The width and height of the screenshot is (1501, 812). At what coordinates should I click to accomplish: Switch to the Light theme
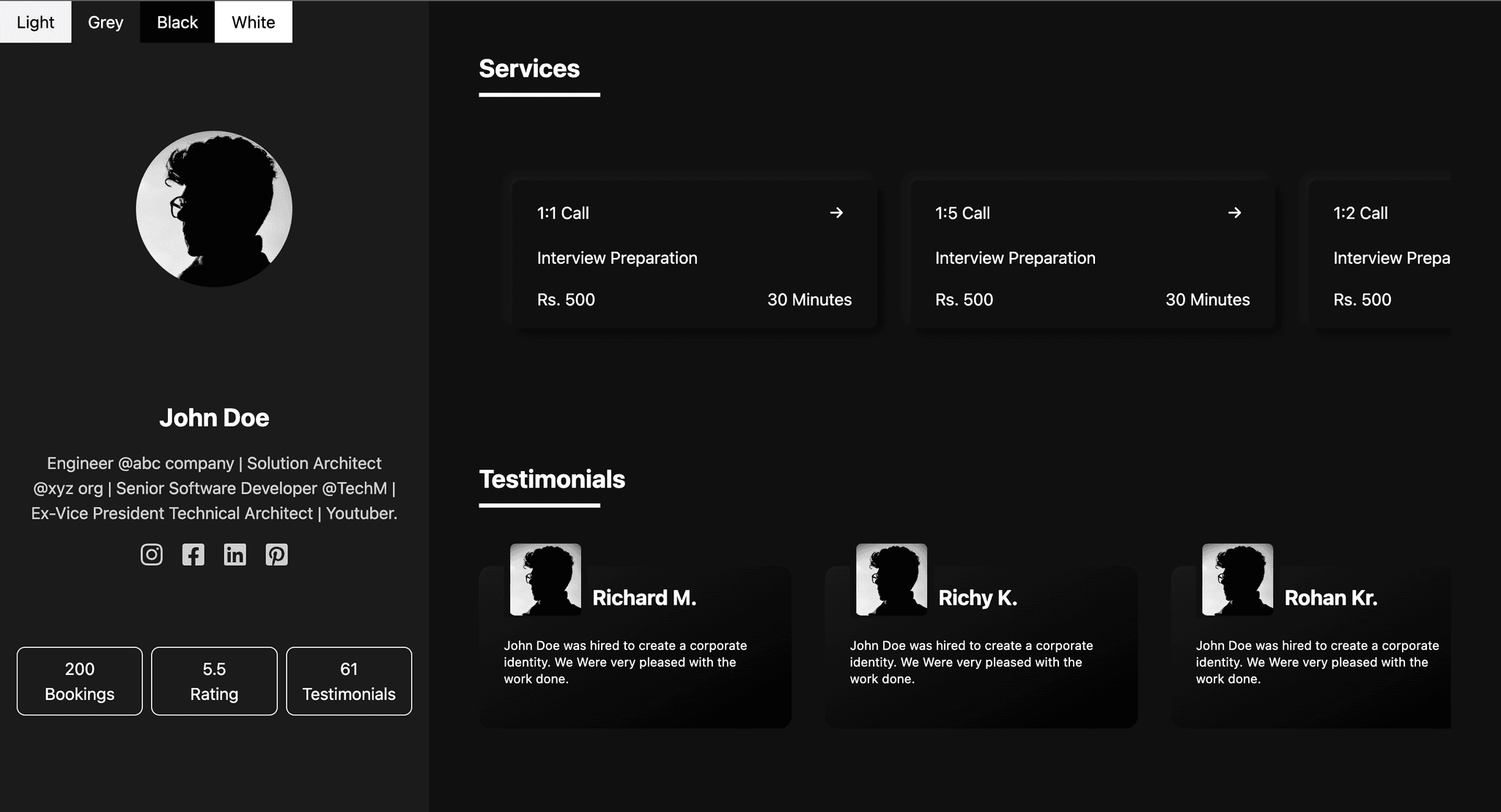[35, 22]
